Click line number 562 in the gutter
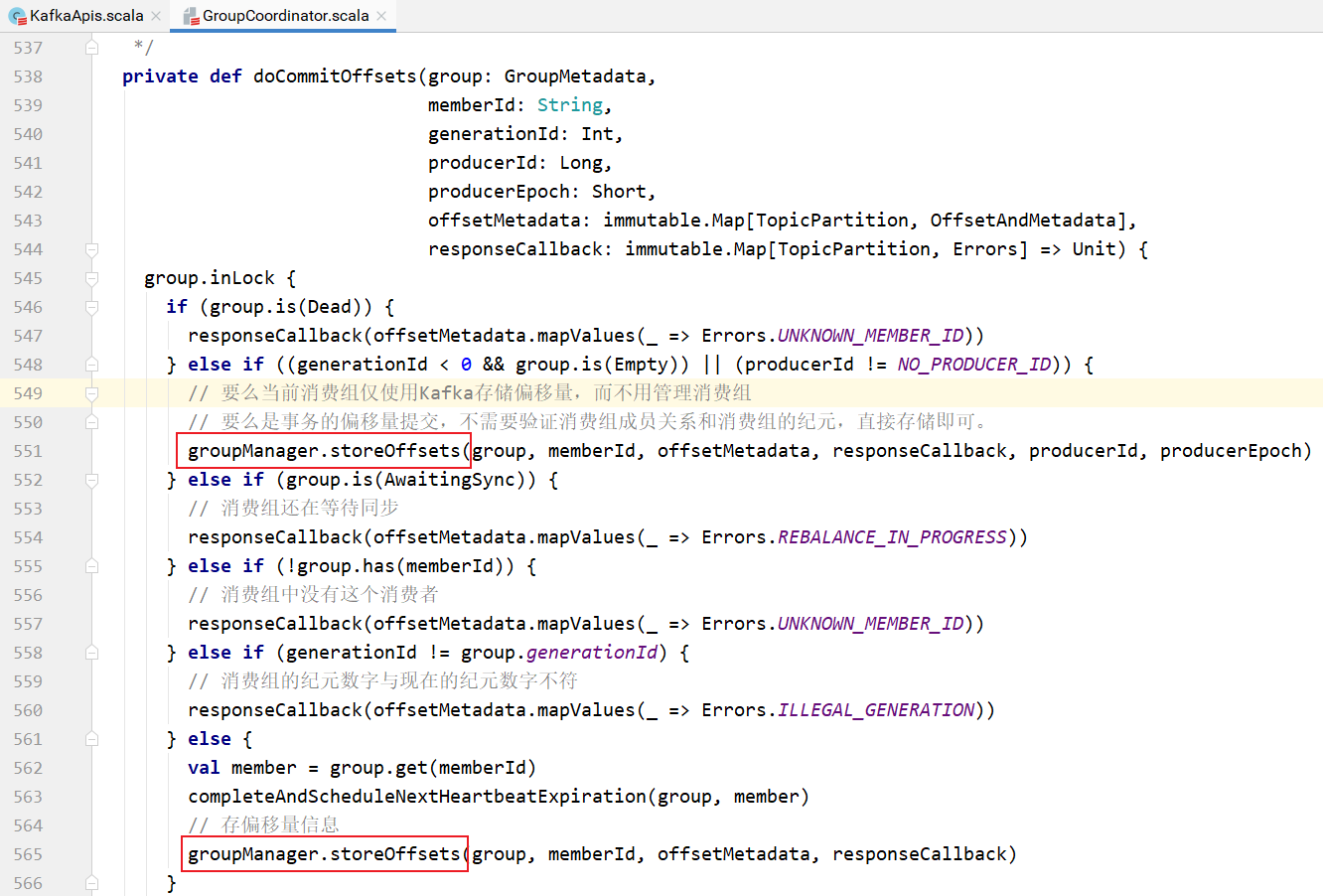This screenshot has height=896, width=1323. coord(28,768)
